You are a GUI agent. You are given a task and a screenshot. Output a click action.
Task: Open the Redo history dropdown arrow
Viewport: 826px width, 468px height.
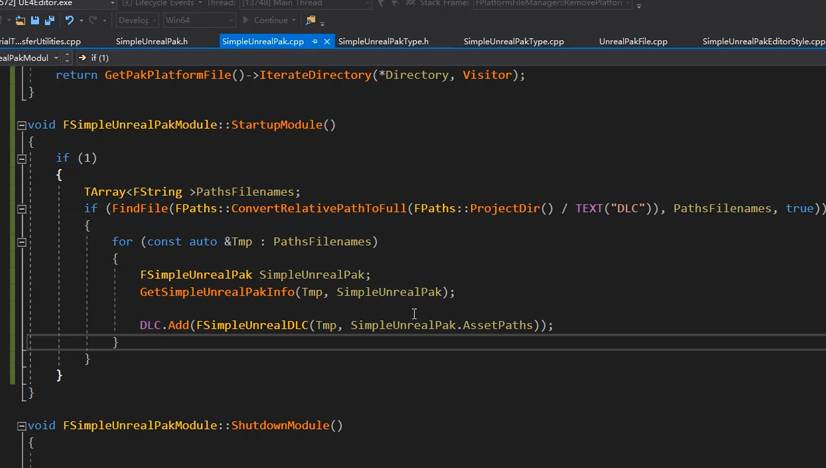(x=104, y=21)
